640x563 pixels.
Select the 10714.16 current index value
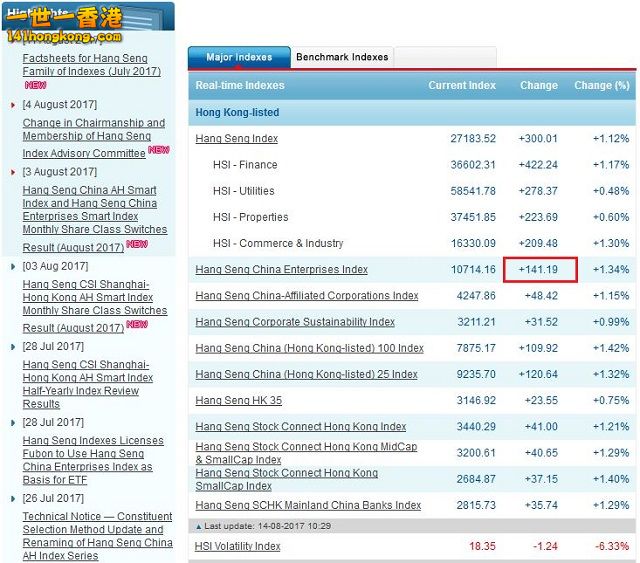click(473, 269)
